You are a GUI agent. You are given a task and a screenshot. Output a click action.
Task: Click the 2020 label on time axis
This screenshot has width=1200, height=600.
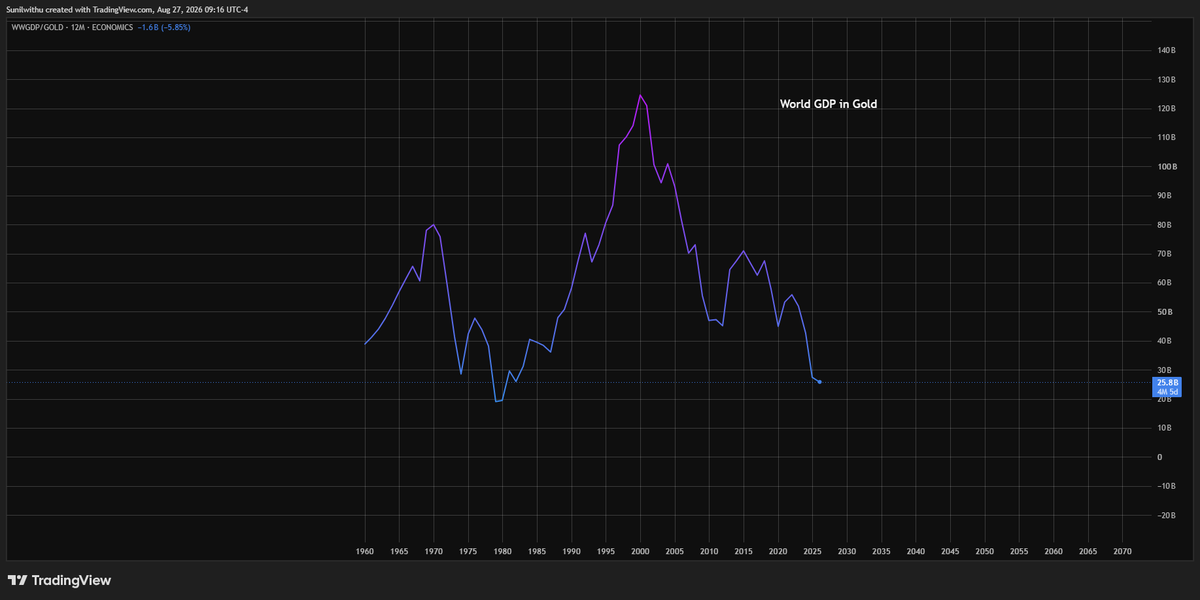coord(778,551)
